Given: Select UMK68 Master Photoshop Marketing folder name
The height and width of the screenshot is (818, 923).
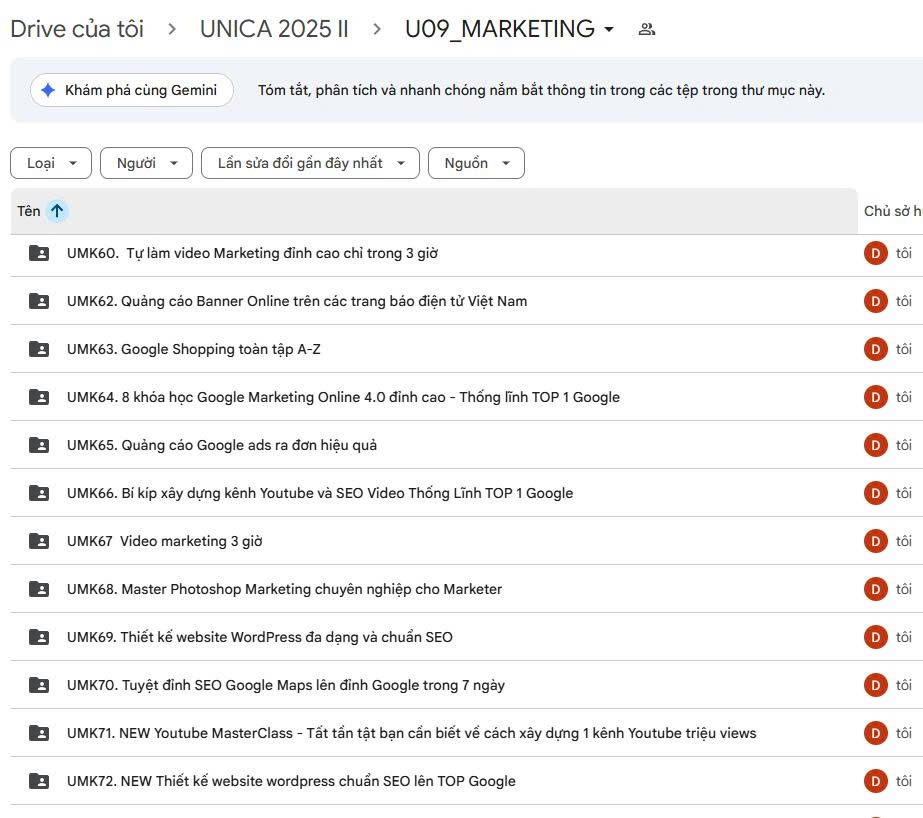Looking at the screenshot, I should [284, 589].
